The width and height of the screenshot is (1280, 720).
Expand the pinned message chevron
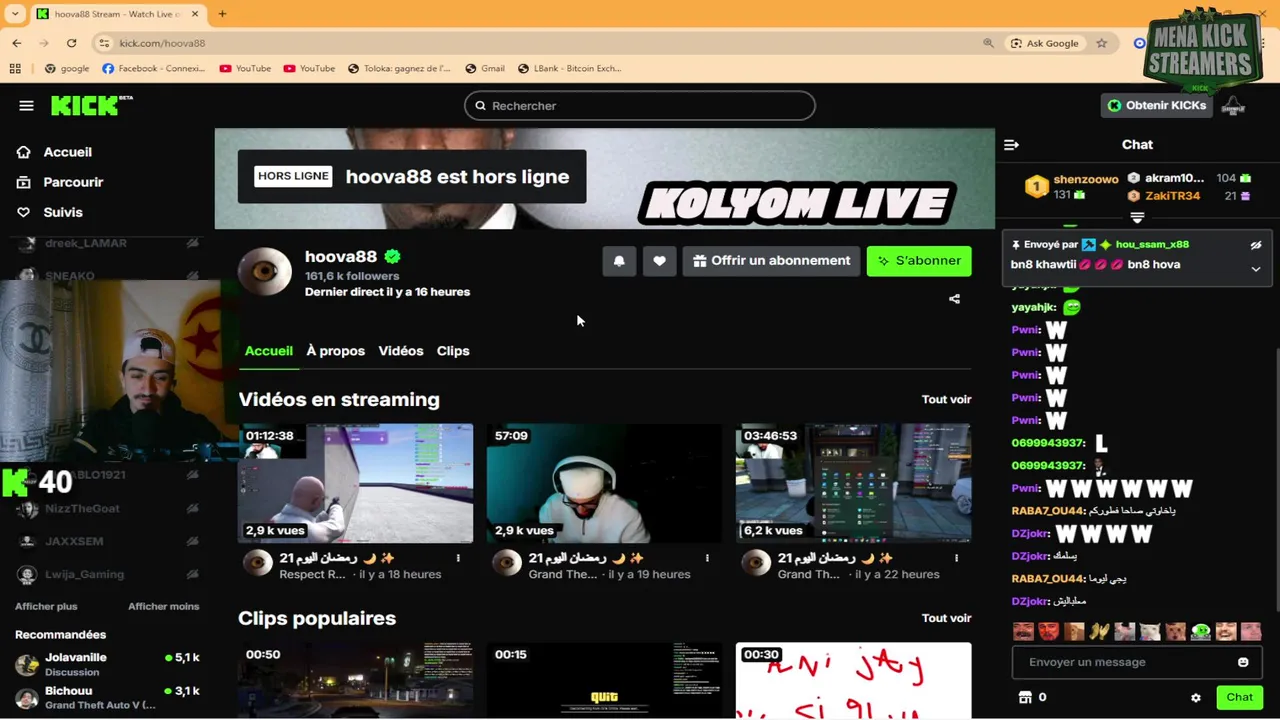coord(1256,269)
